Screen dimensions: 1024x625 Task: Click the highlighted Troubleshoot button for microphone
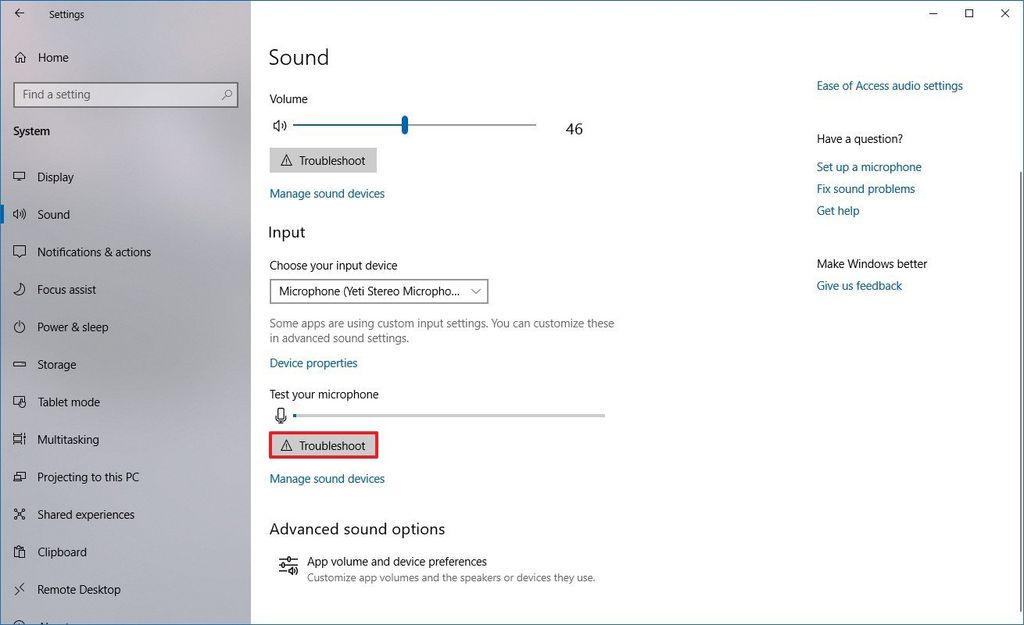(323, 445)
